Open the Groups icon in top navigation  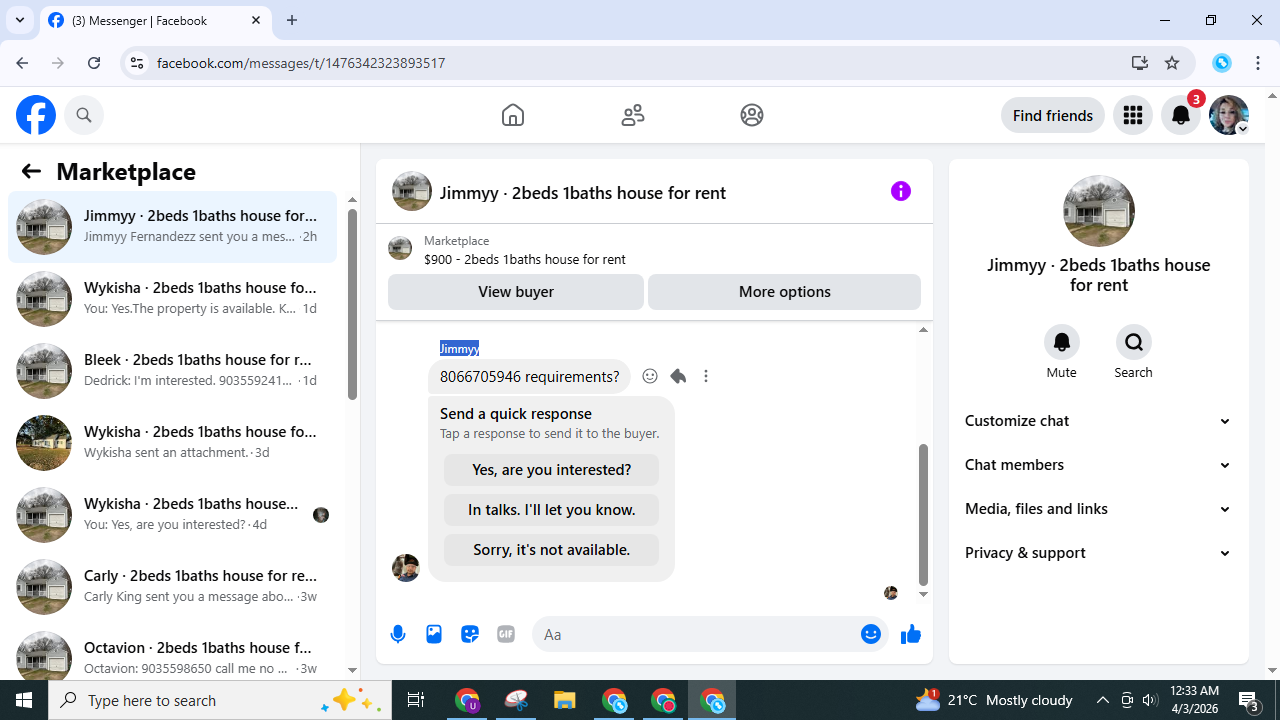click(752, 115)
